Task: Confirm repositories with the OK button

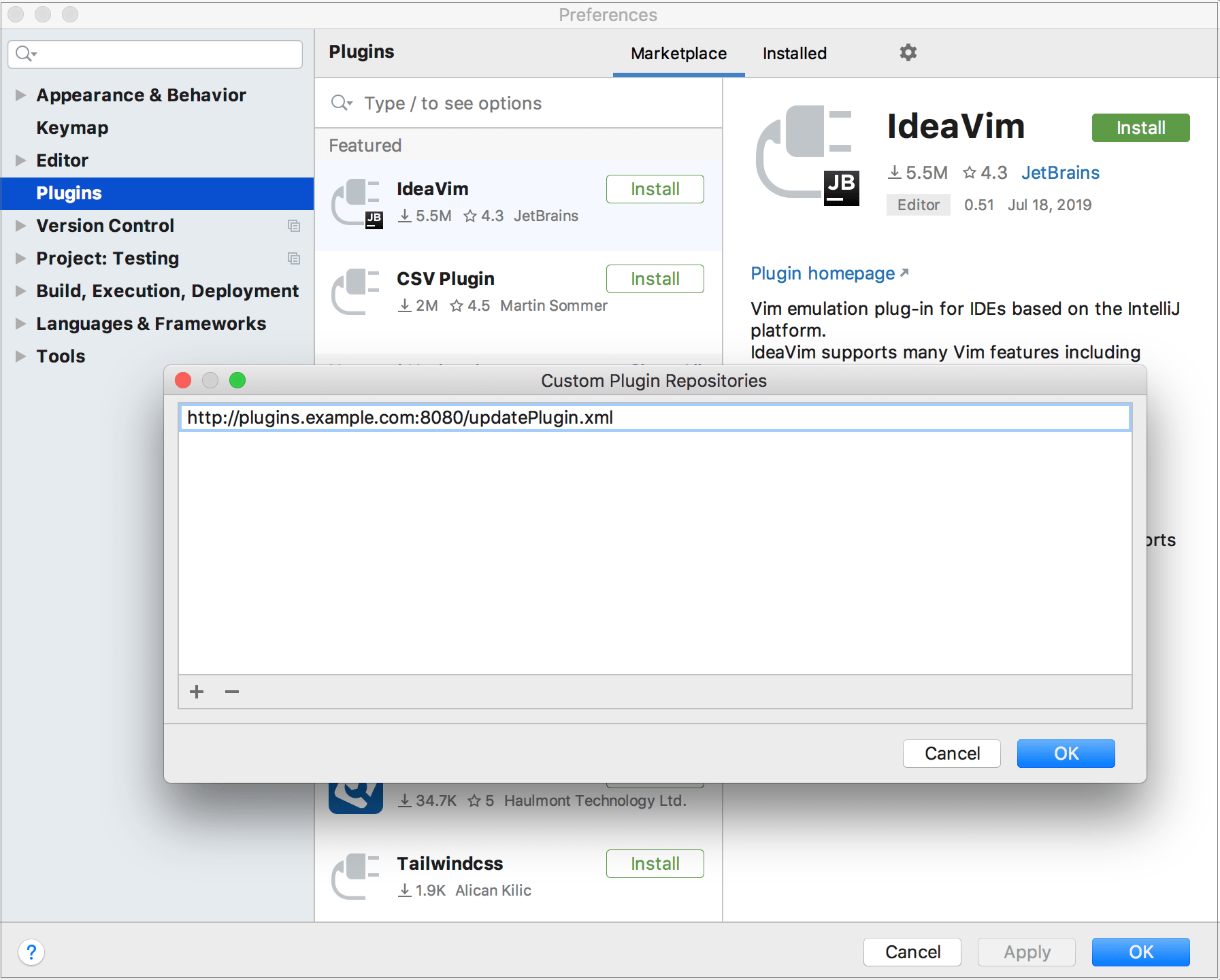Action: 1065,753
